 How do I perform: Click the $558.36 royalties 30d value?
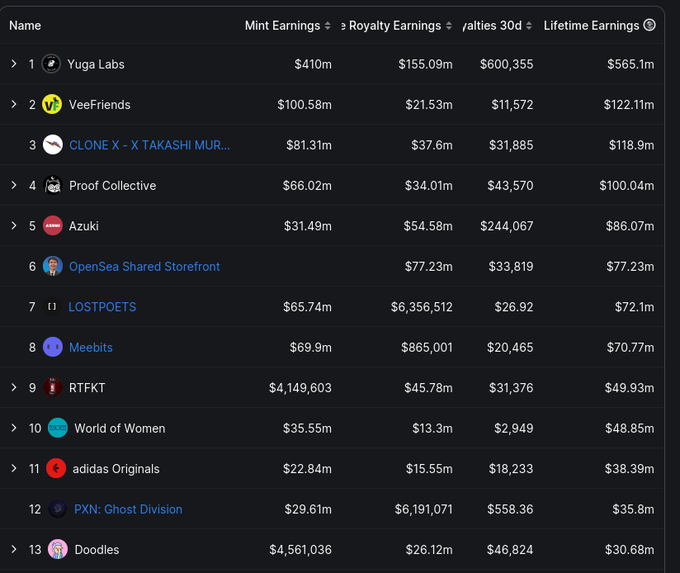(x=510, y=509)
